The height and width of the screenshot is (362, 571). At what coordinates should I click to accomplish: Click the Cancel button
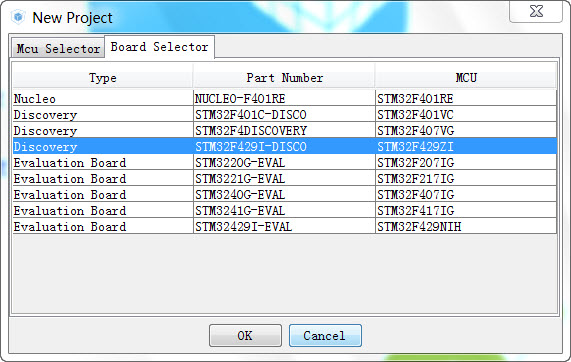click(325, 335)
